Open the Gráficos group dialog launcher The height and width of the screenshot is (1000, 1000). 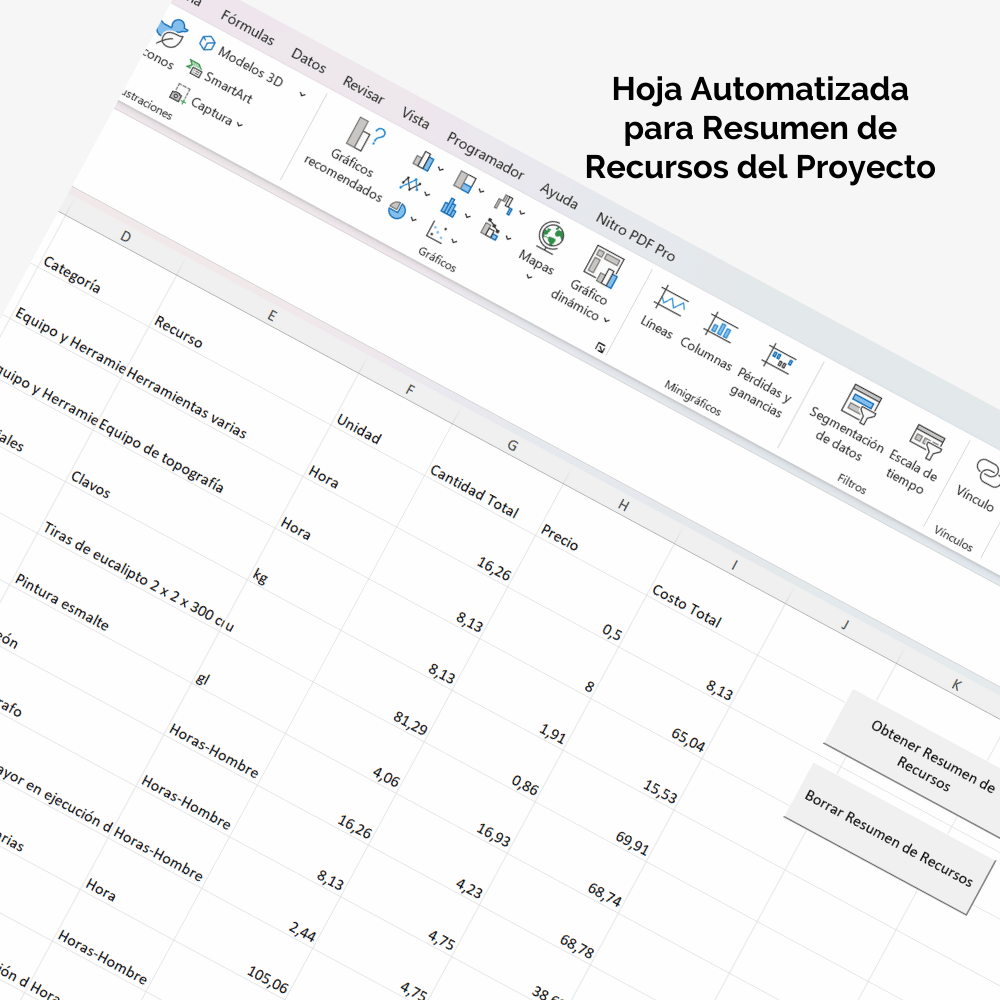600,346
